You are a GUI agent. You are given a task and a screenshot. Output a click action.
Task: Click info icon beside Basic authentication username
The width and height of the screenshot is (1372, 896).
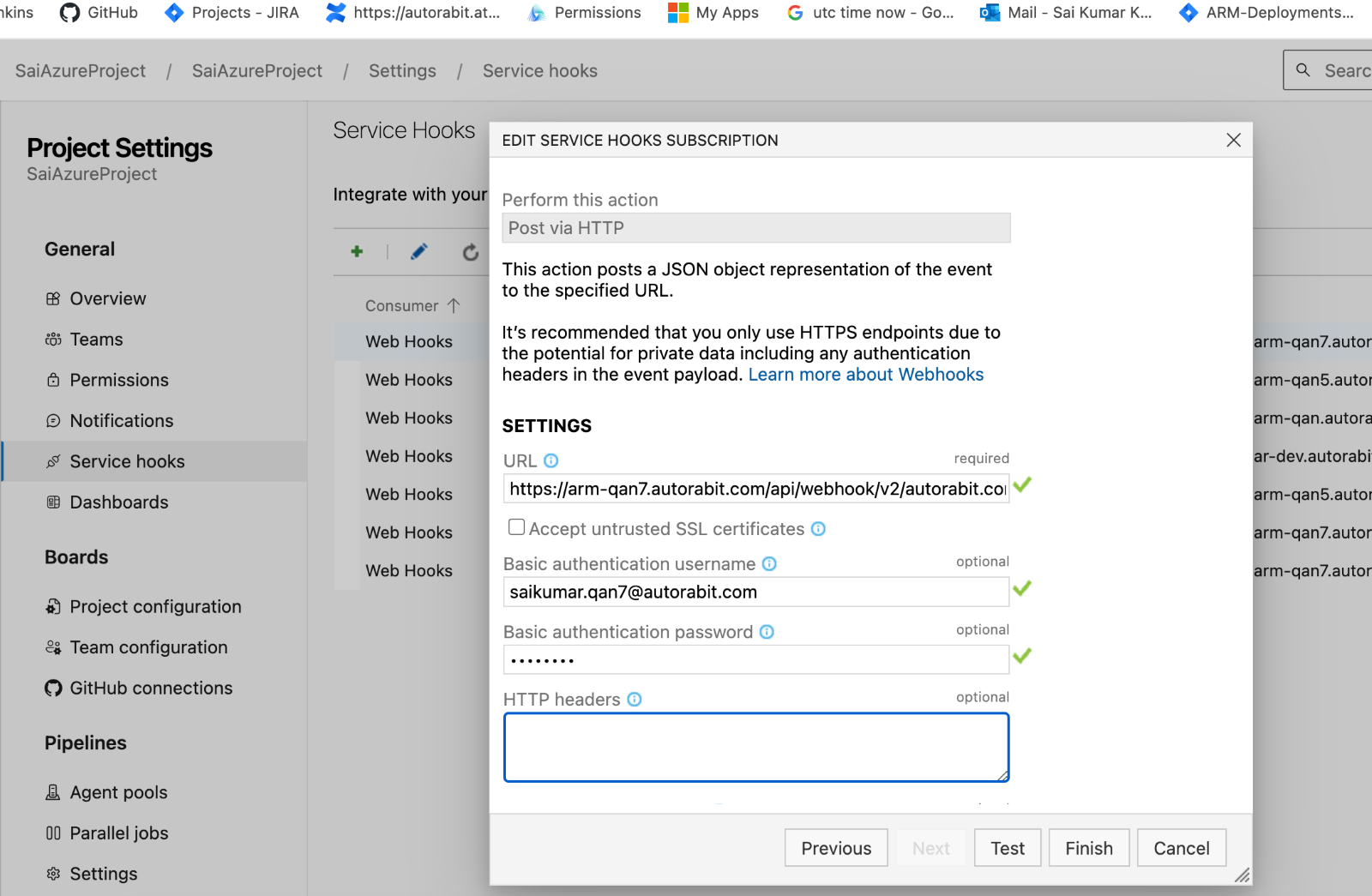pos(769,563)
